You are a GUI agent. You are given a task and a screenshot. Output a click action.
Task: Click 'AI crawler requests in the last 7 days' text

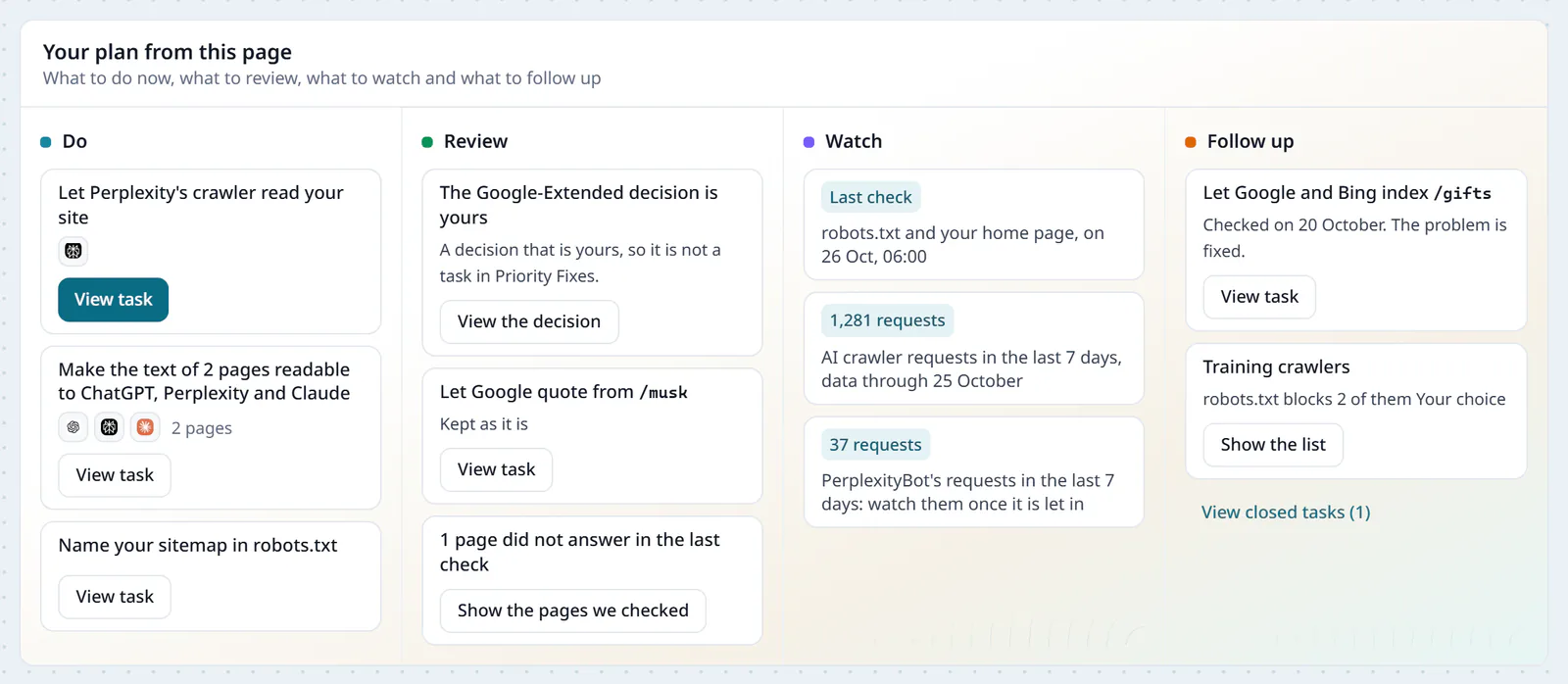pos(971,369)
